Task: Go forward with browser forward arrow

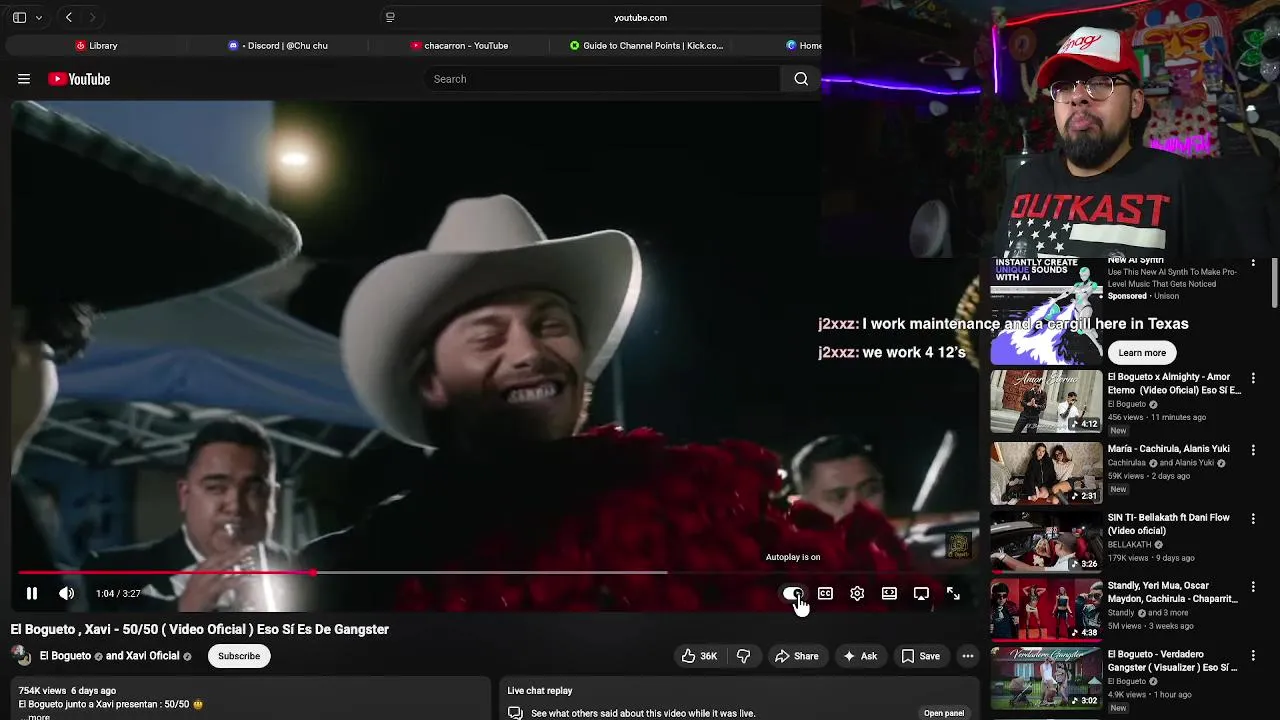Action: [x=92, y=17]
